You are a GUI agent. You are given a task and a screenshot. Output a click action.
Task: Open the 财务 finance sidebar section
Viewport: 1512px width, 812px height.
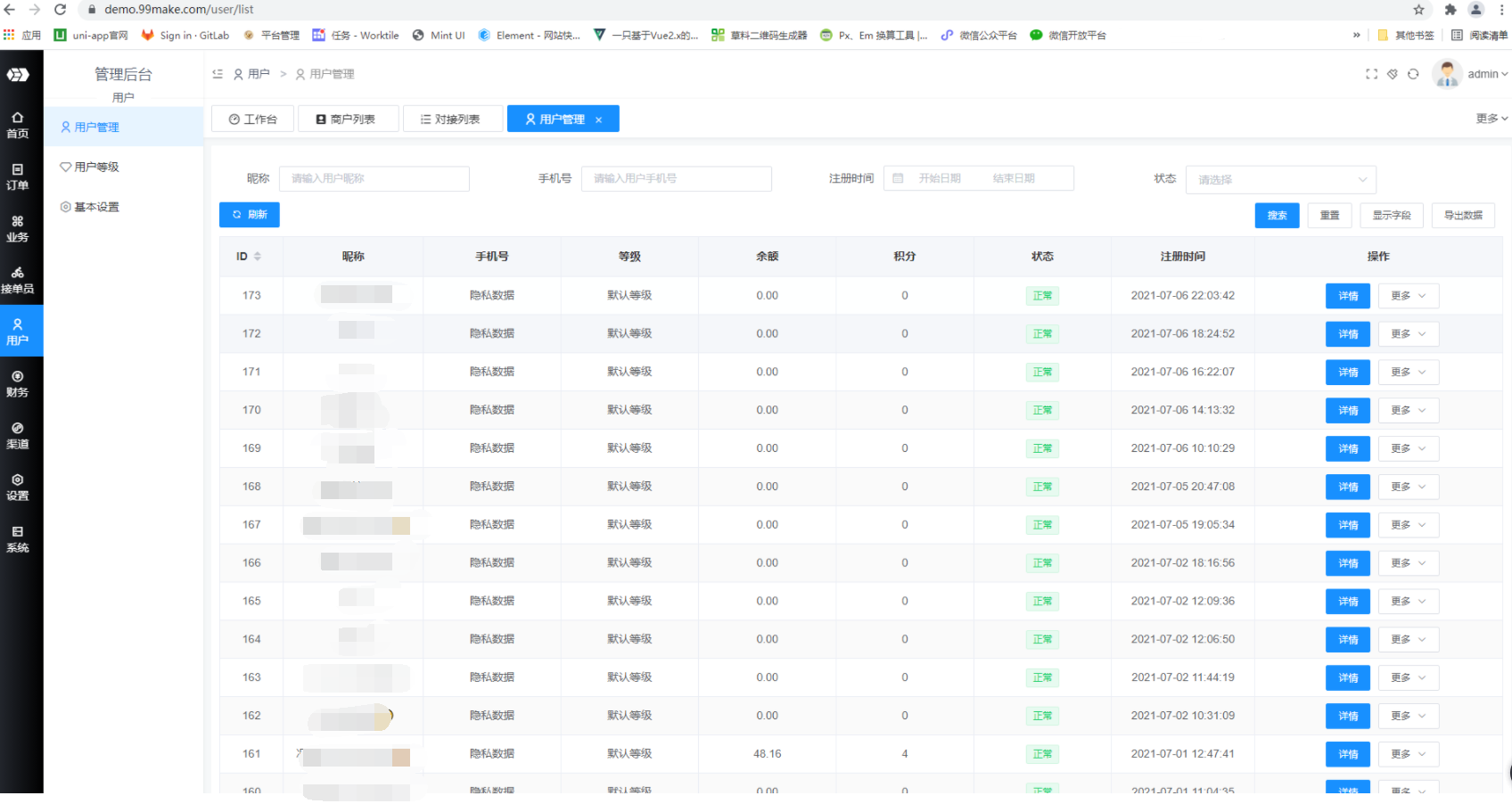pyautogui.click(x=18, y=383)
